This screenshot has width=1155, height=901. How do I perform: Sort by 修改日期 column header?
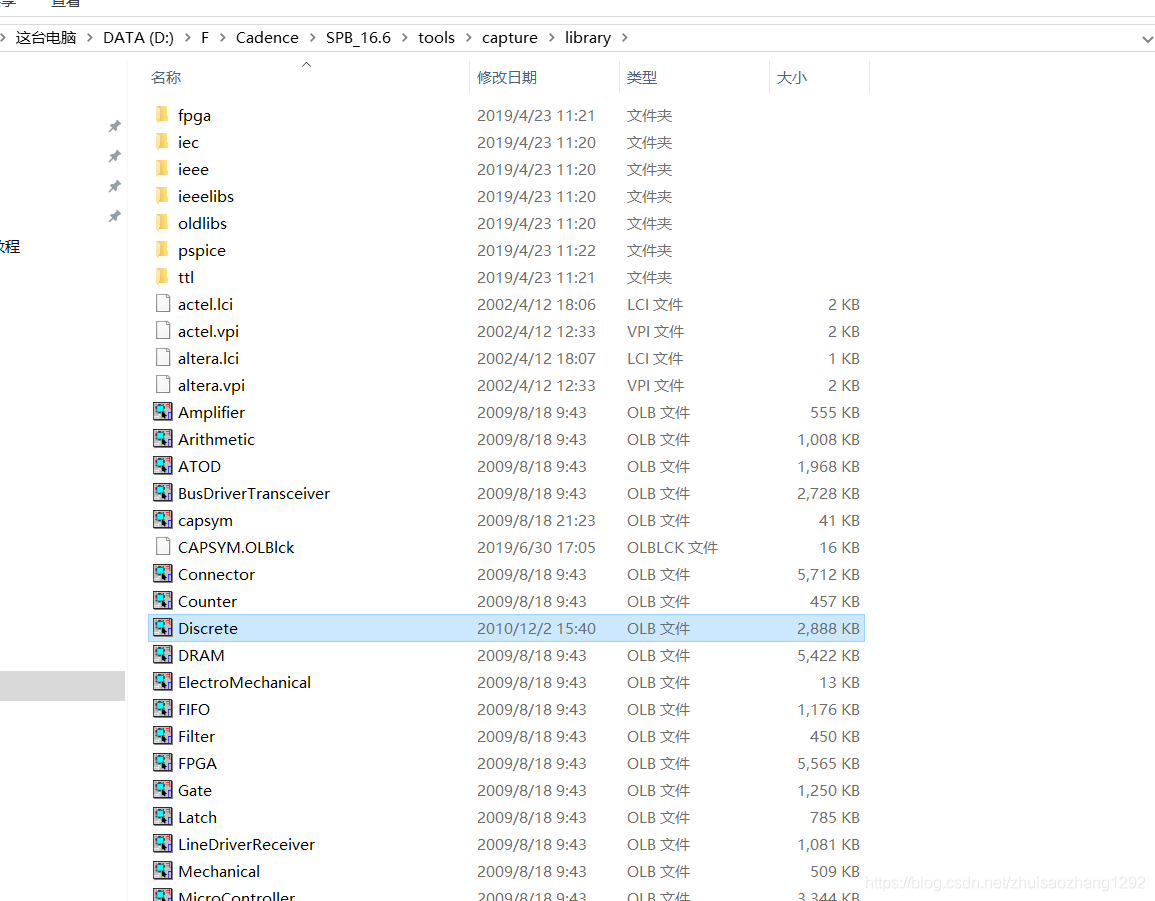(507, 77)
